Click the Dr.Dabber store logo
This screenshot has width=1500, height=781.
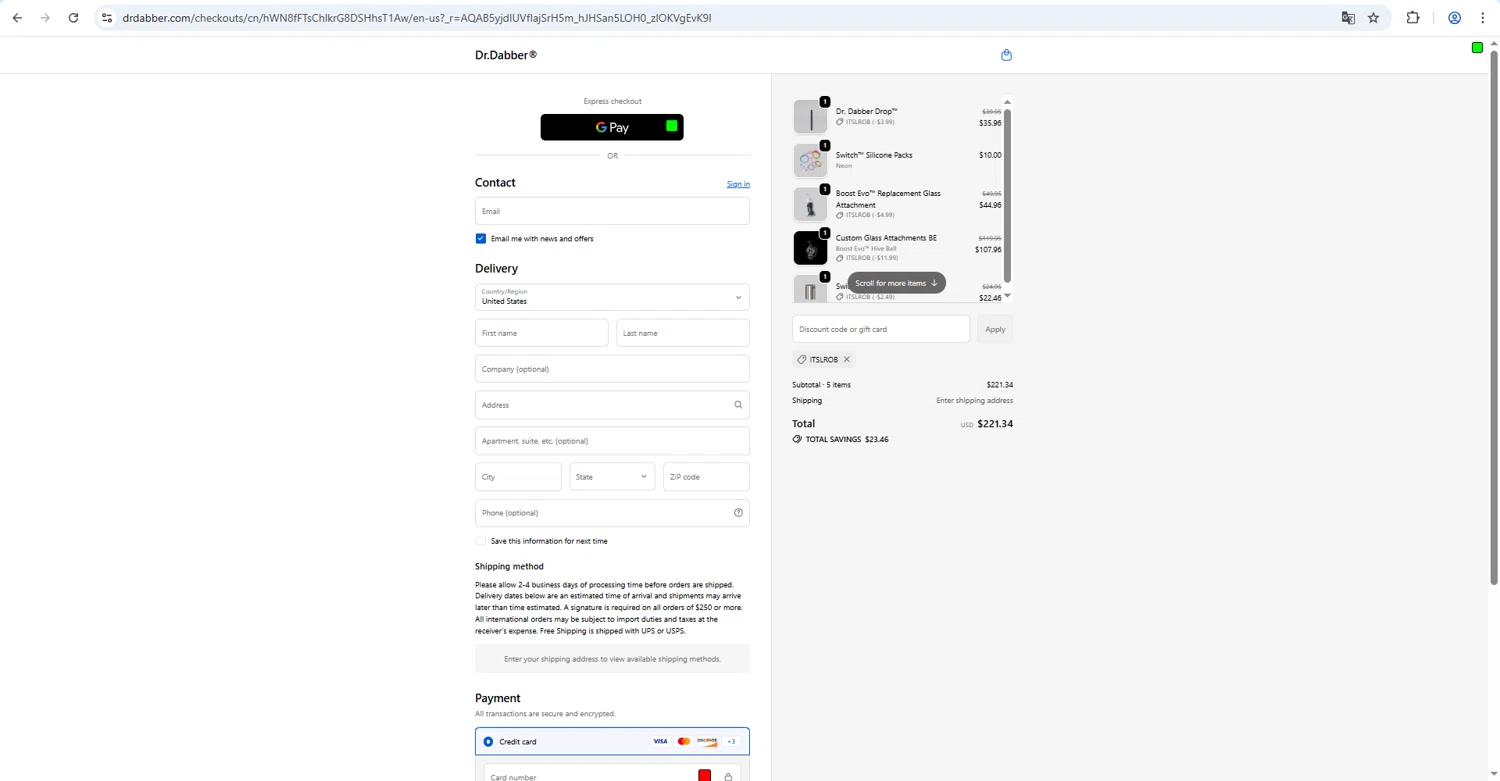tap(506, 55)
